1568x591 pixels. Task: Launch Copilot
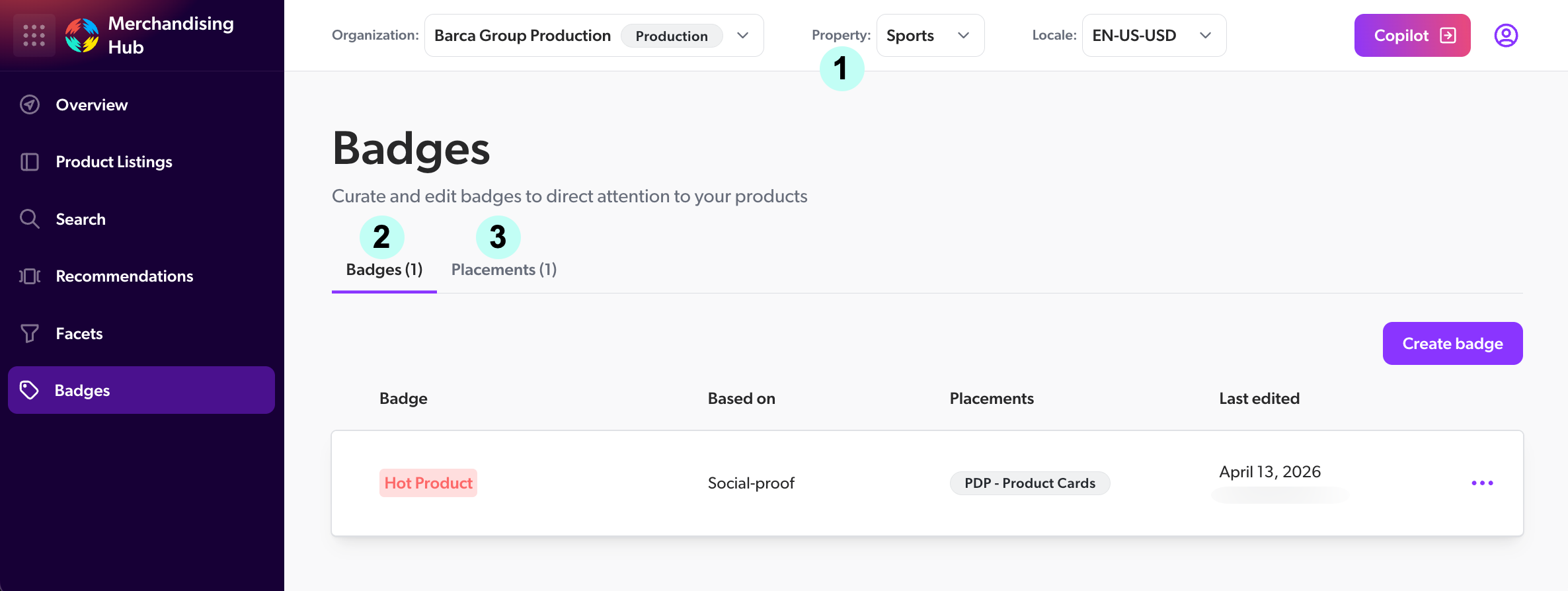pyautogui.click(x=1412, y=36)
